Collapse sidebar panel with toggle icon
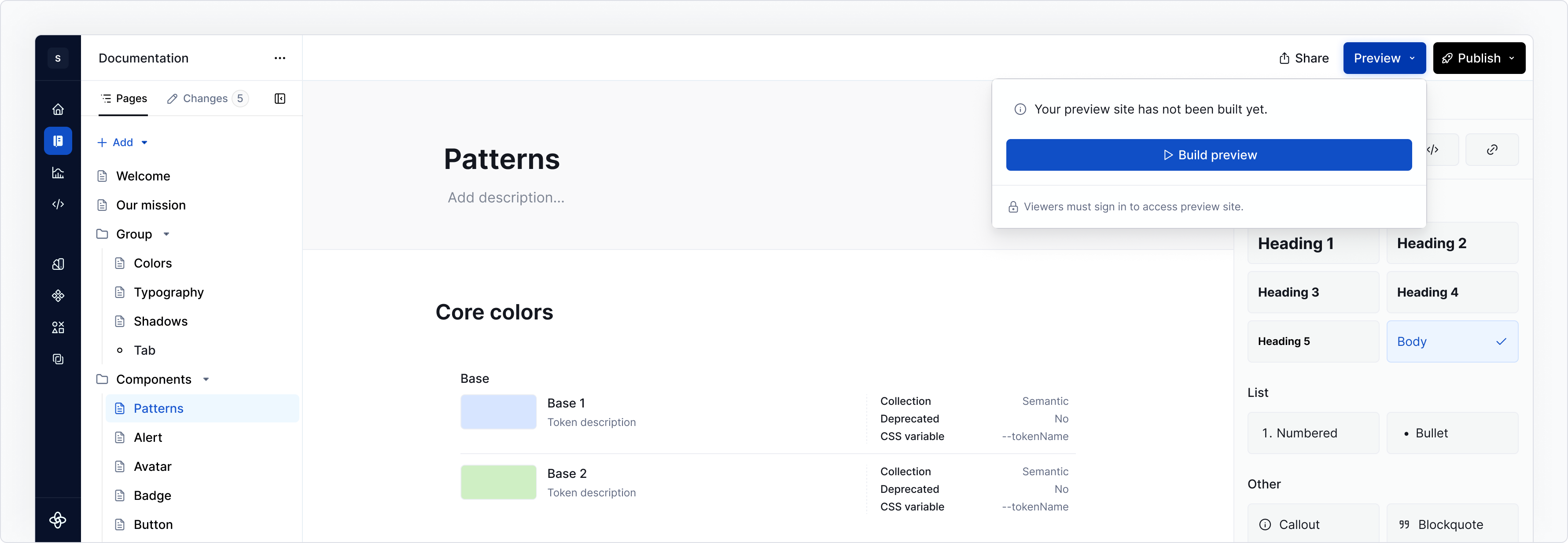1568x543 pixels. (x=280, y=99)
